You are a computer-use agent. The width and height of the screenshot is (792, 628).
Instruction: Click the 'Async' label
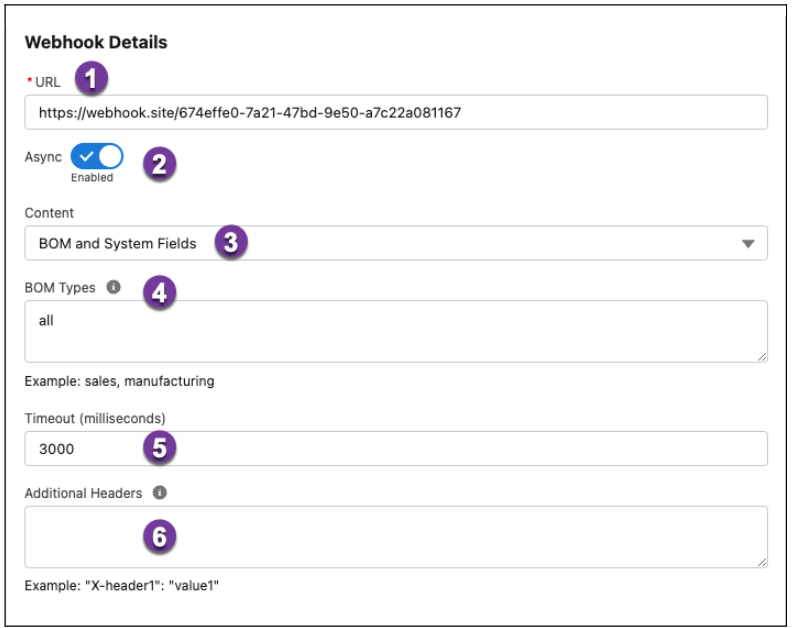coord(43,157)
